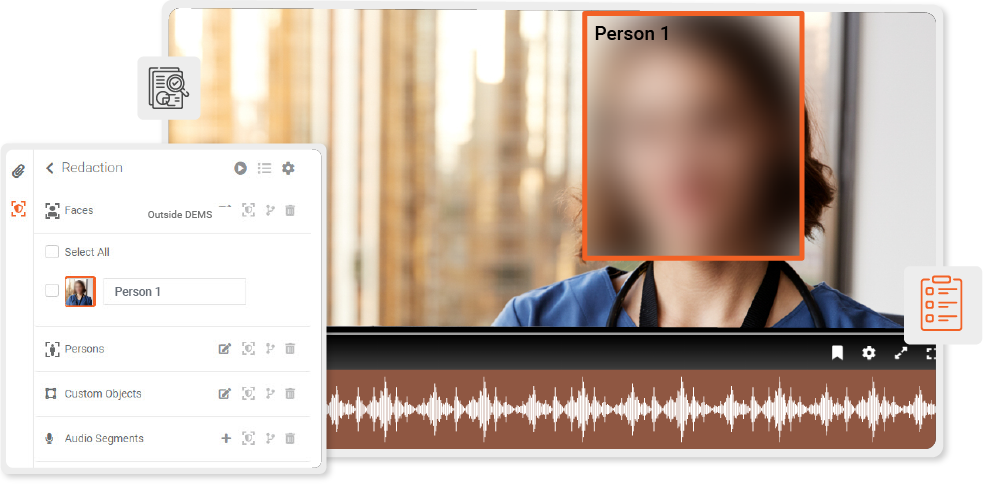Click the Faces section label
Image resolution: width=1000 pixels, height=500 pixels.
point(78,210)
